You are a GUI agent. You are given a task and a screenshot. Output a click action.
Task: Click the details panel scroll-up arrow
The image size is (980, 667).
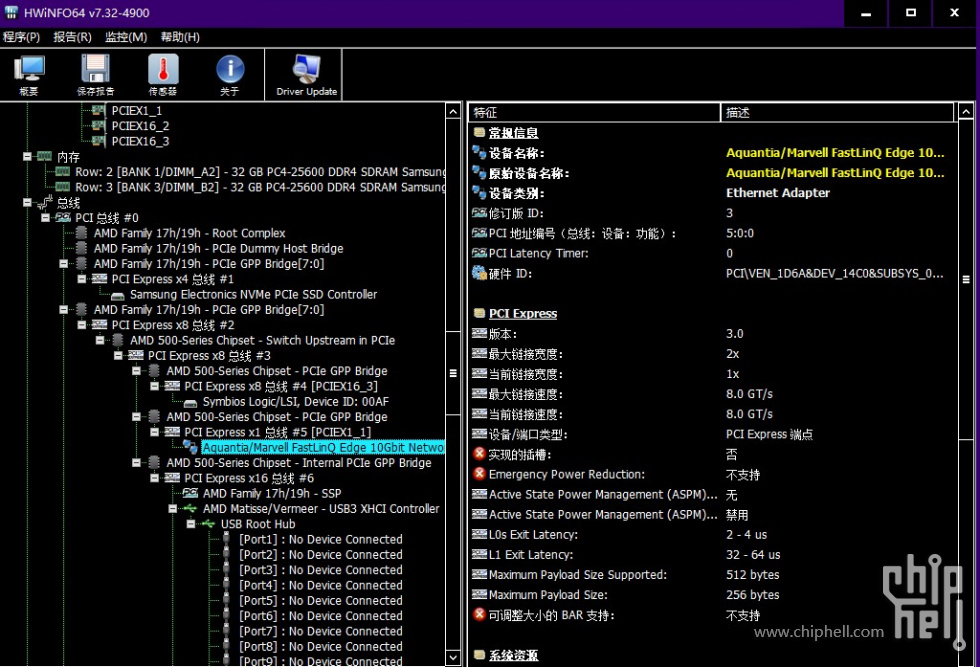(x=966, y=112)
